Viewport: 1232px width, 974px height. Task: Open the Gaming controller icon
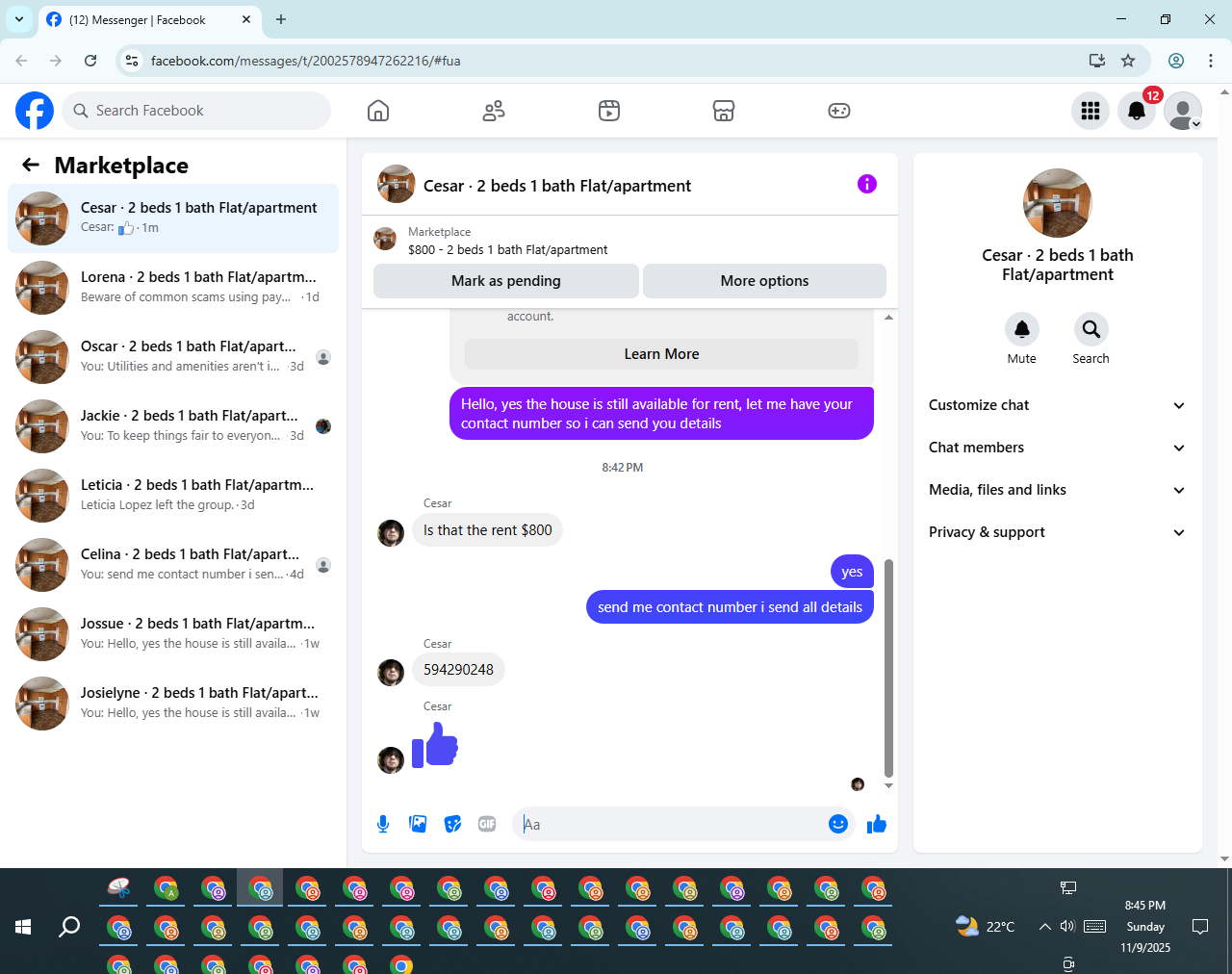pos(839,111)
